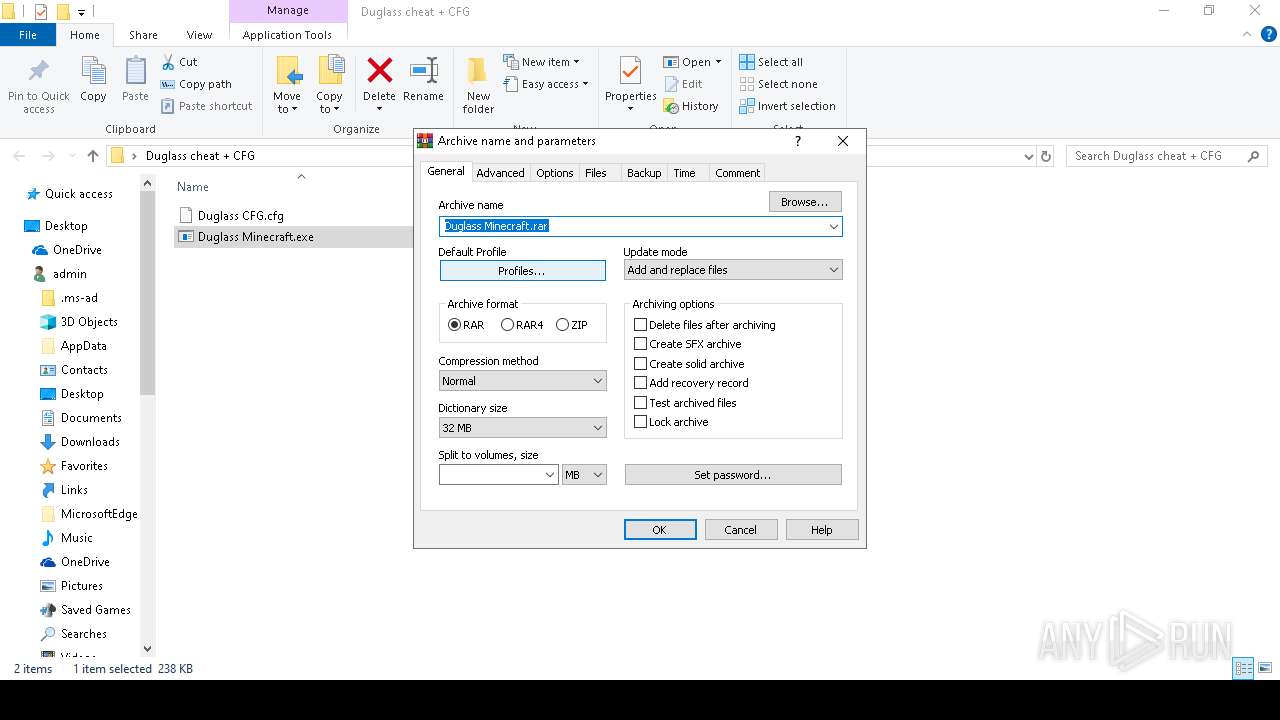
Task: Open the Archive name dropdown arrow
Action: (833, 227)
